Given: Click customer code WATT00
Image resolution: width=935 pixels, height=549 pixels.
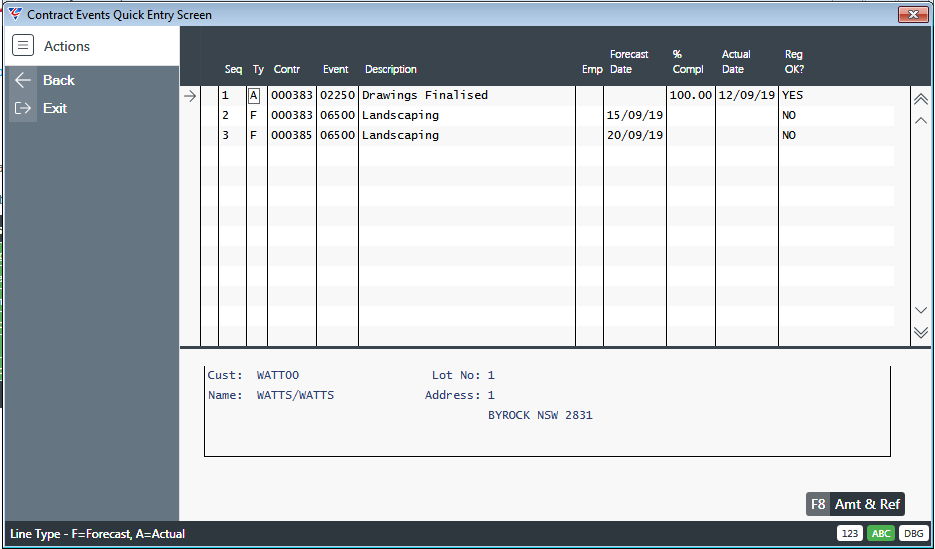Looking at the screenshot, I should pos(278,376).
